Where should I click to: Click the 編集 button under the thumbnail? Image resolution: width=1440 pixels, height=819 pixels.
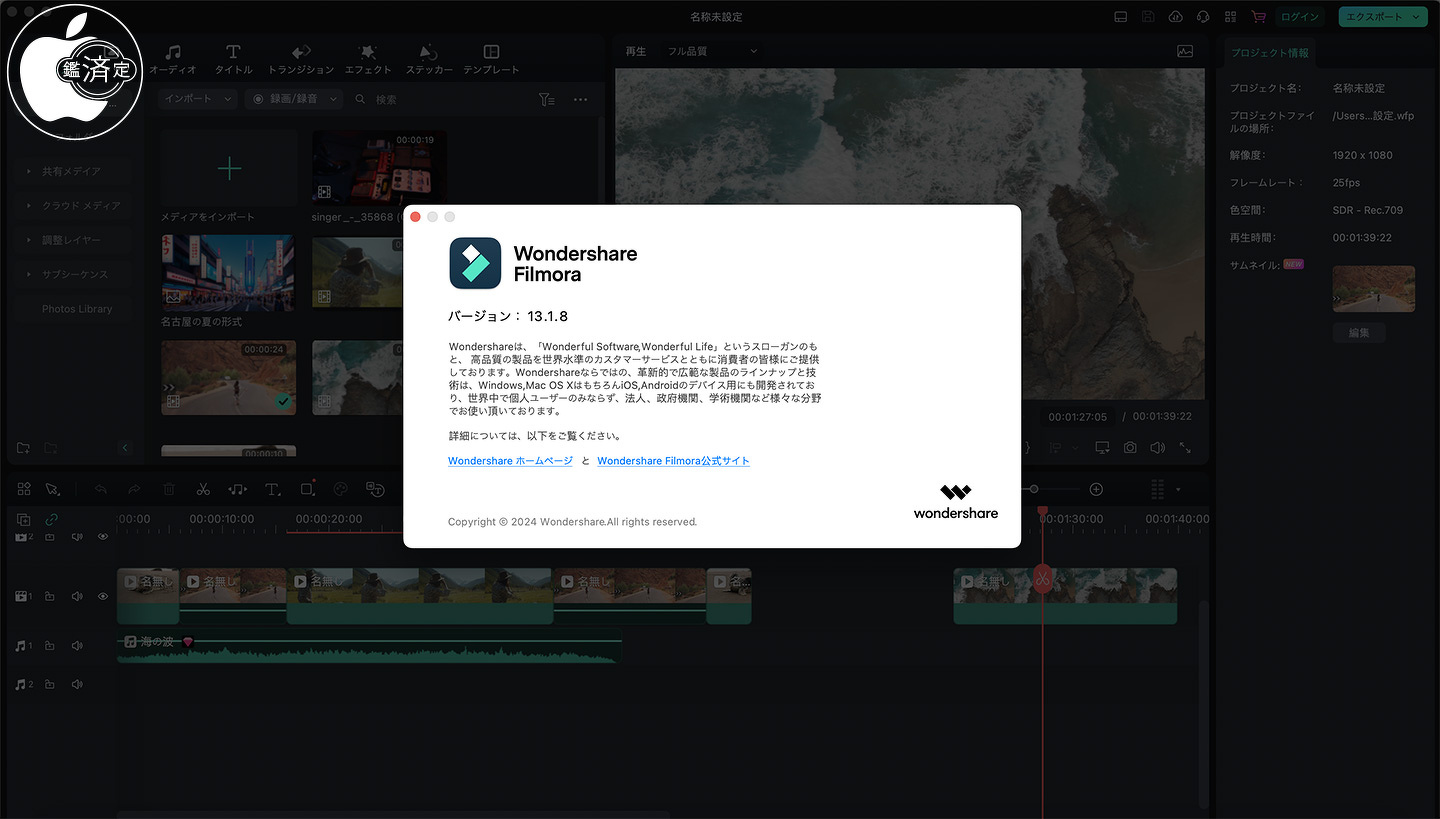(1359, 332)
